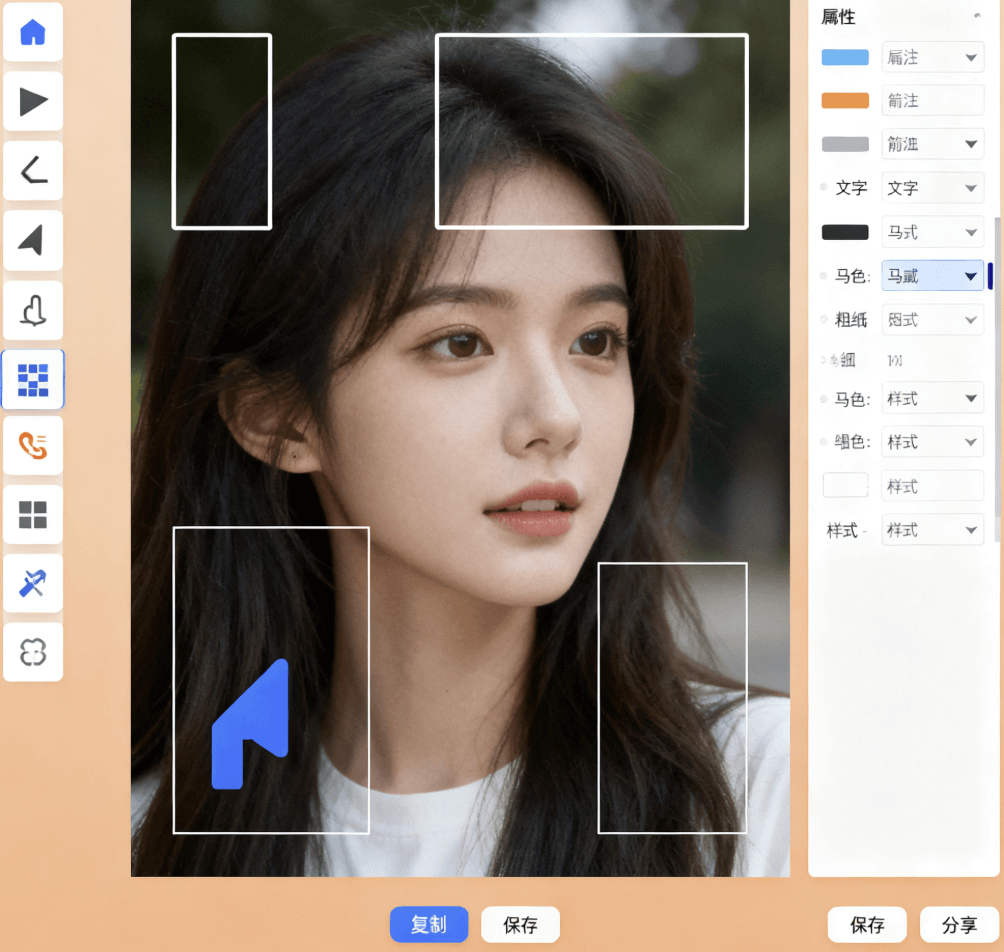Toggle the radio dot beside 绳色
The height and width of the screenshot is (952, 1004).
824,442
